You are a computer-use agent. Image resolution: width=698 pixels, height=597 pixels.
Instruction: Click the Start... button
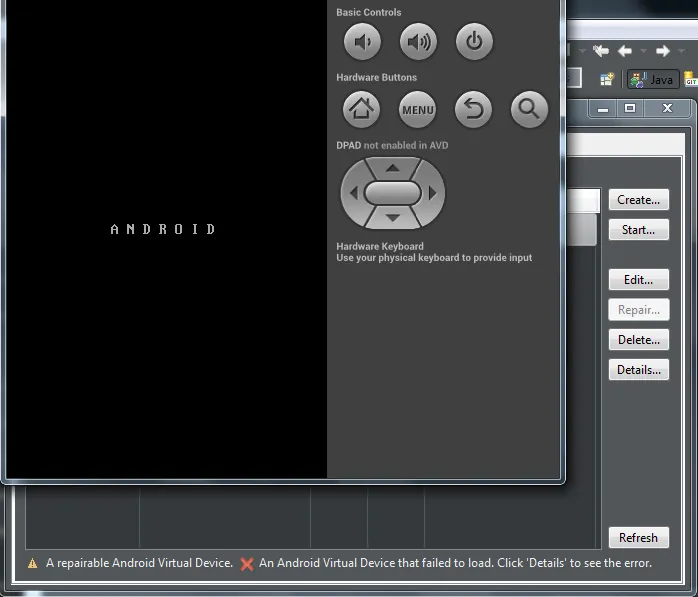coord(638,230)
